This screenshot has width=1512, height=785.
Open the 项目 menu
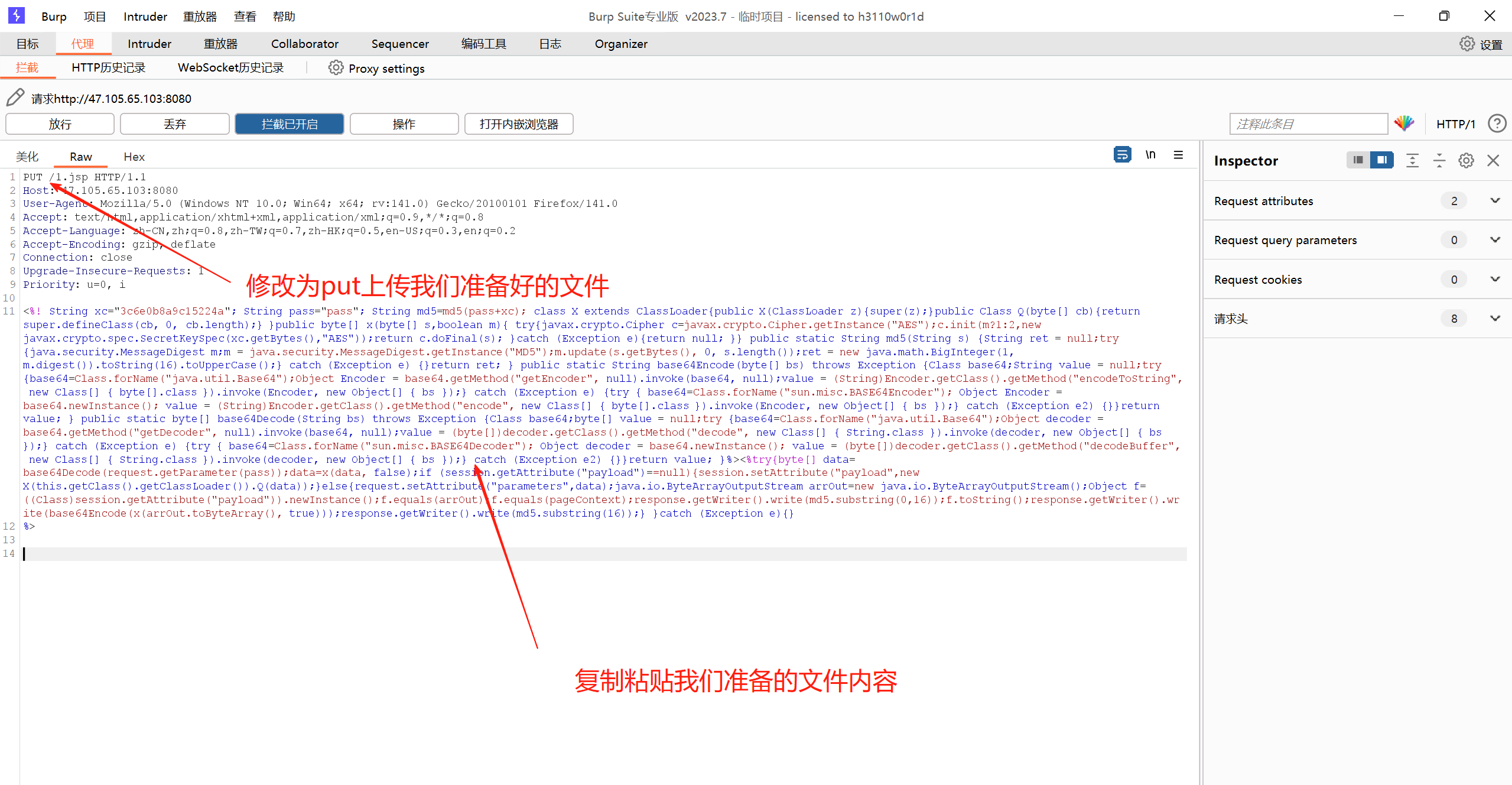(95, 17)
